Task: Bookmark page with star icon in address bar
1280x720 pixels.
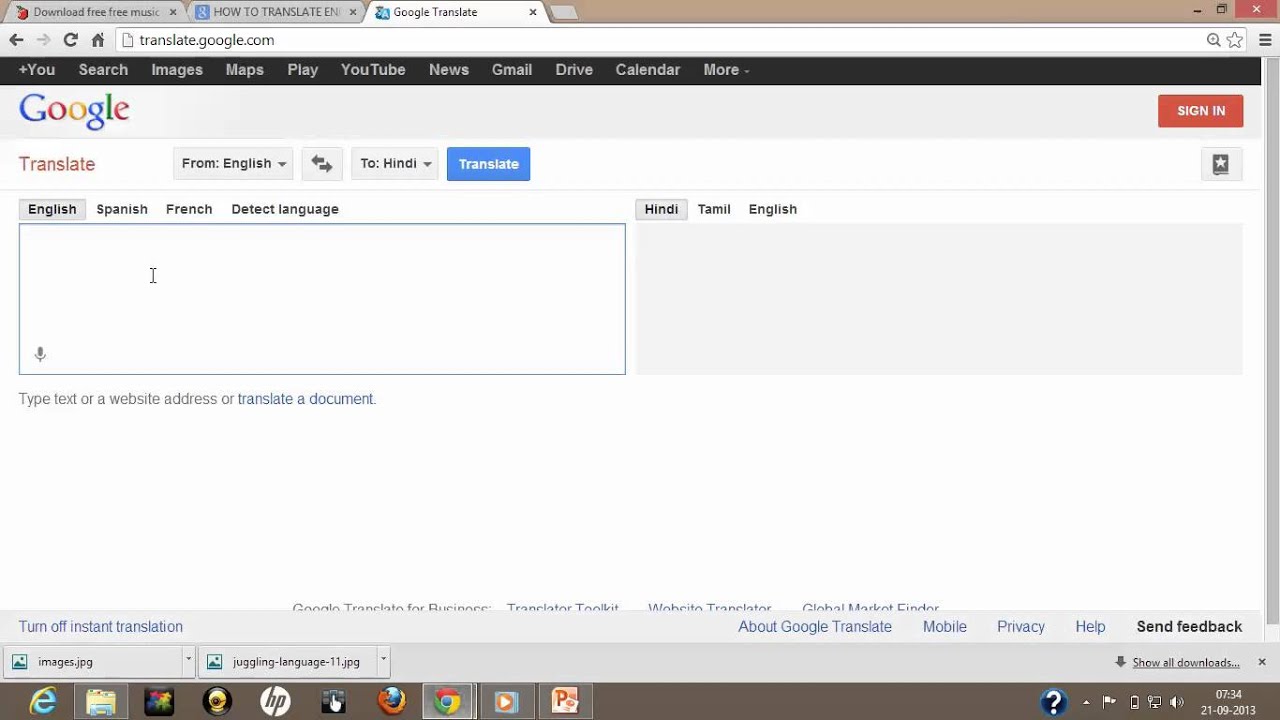Action: 1235,40
